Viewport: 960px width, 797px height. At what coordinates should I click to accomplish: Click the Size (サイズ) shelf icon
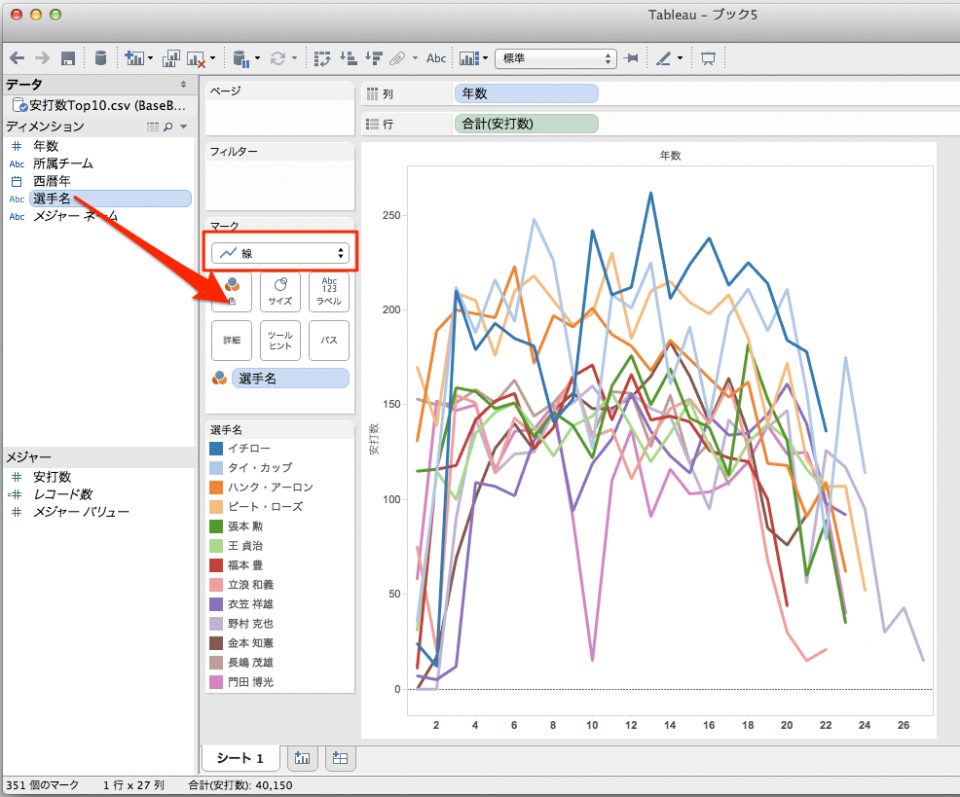[x=280, y=292]
